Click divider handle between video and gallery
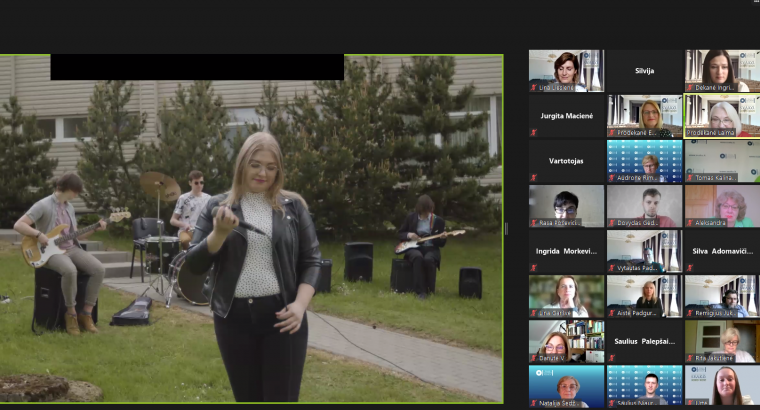 (506, 229)
